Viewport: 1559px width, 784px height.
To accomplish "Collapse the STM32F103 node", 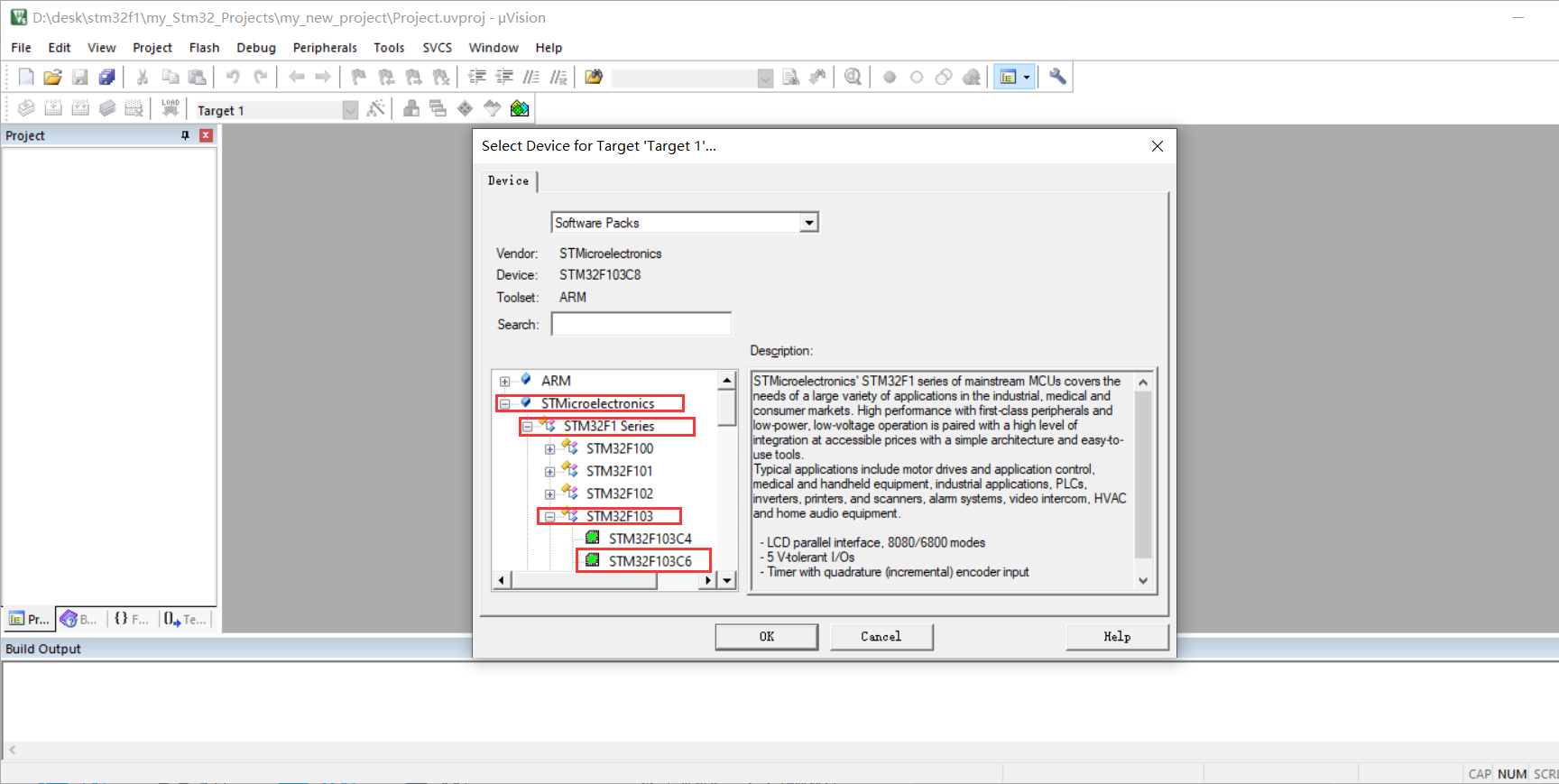I will (550, 517).
